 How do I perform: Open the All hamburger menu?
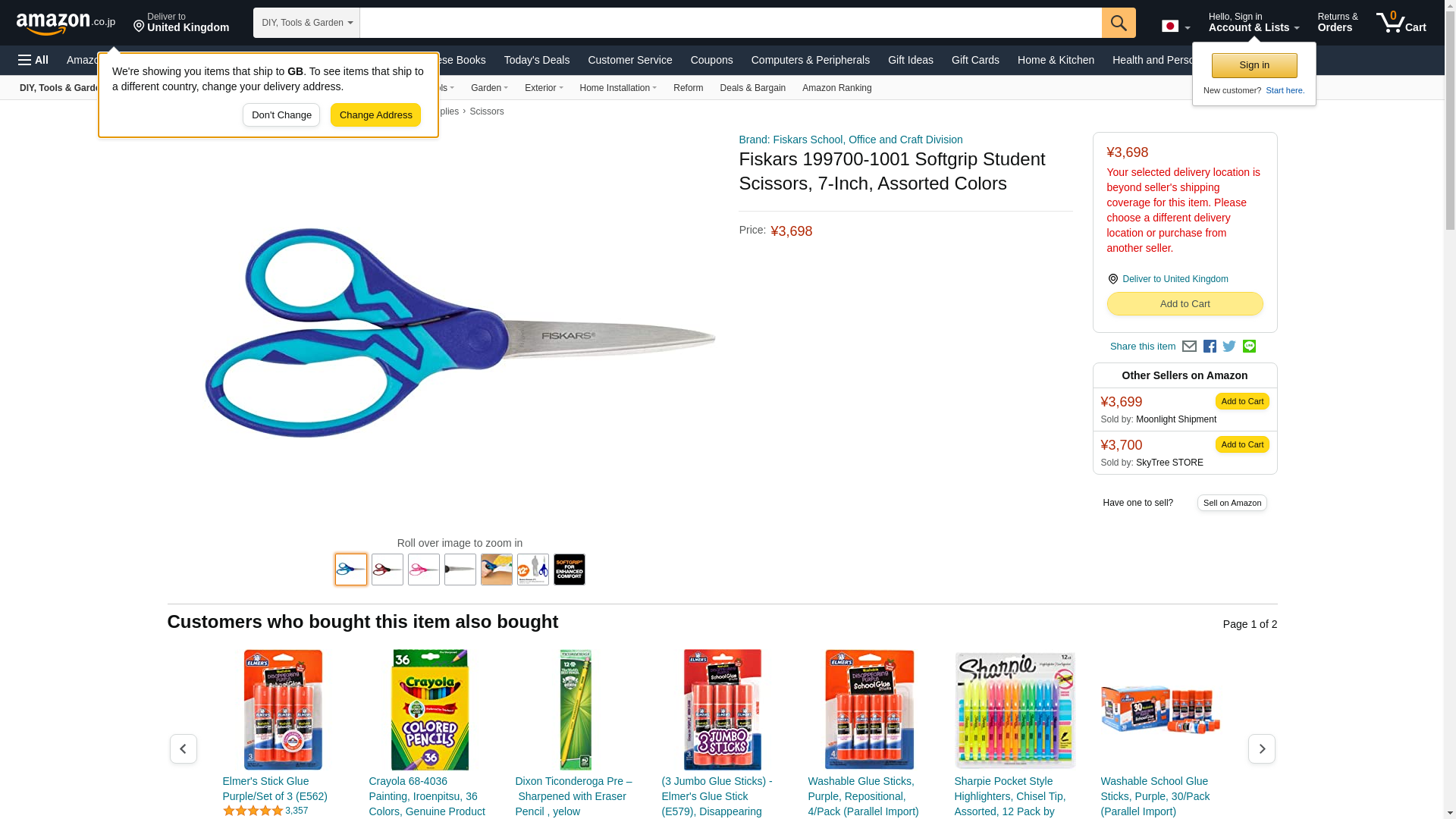click(33, 60)
